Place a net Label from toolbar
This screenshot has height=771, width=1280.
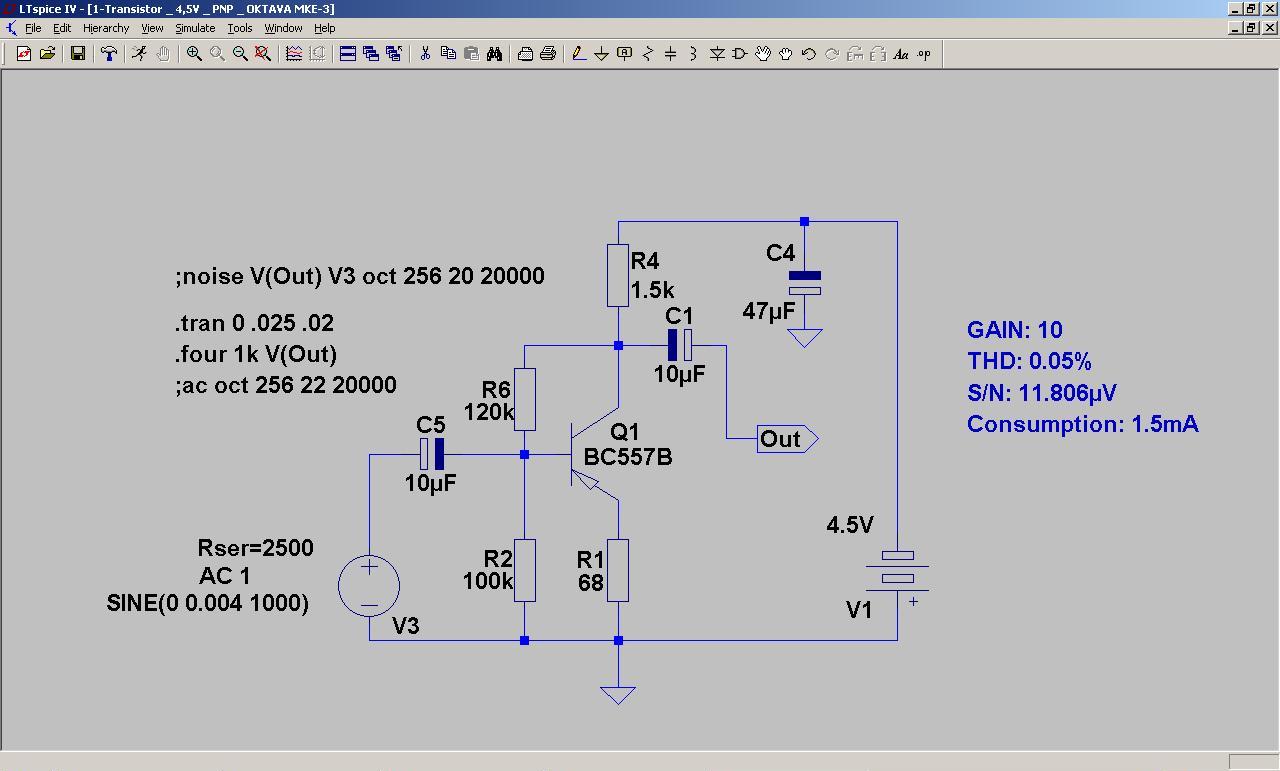tap(625, 54)
